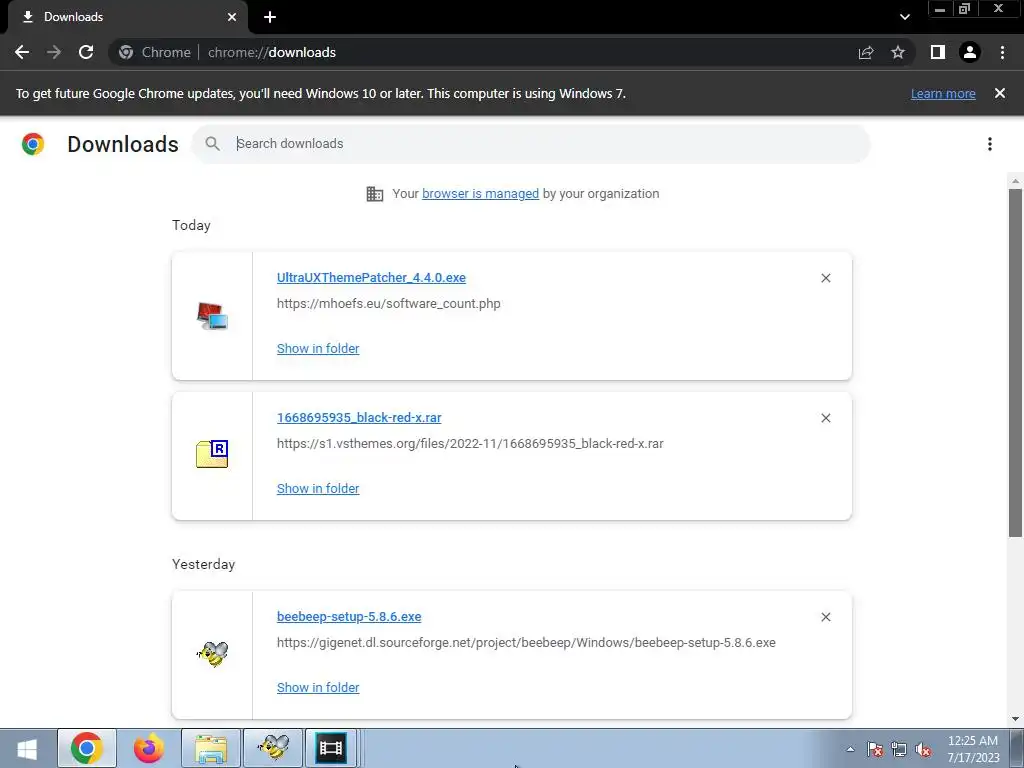Click the Chrome site info chip
The height and width of the screenshot is (768, 1024).
[155, 52]
